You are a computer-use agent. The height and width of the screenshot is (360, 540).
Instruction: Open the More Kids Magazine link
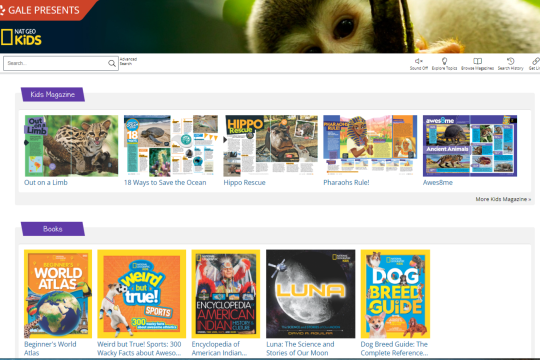(503, 199)
